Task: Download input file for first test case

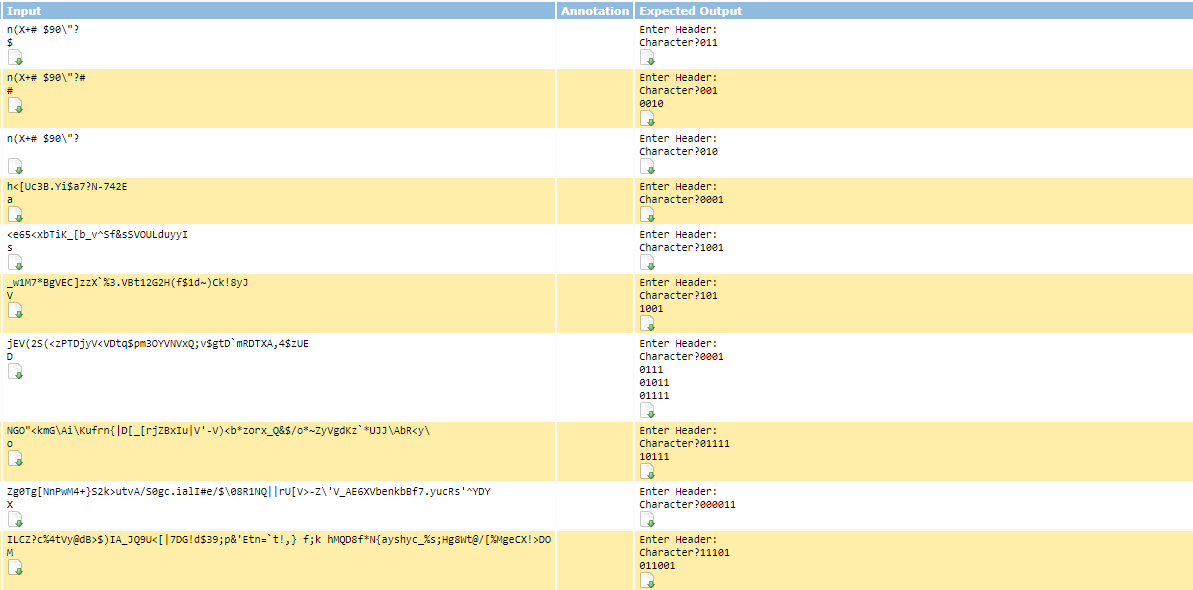Action: (16, 58)
